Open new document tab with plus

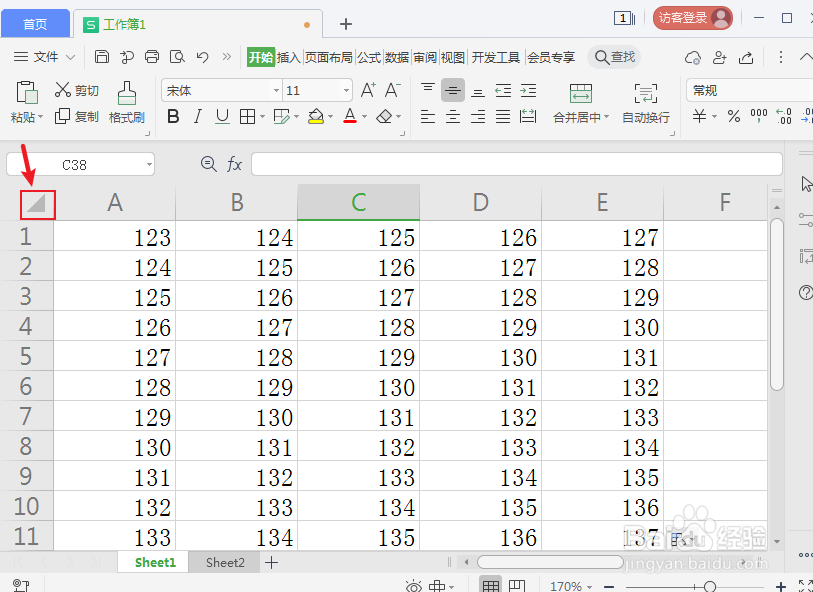point(346,24)
